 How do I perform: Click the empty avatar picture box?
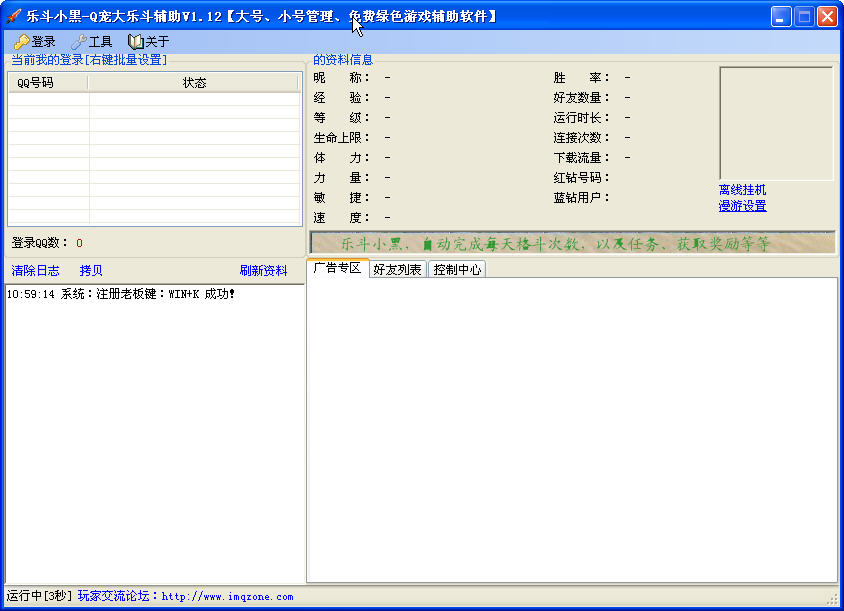tap(776, 123)
